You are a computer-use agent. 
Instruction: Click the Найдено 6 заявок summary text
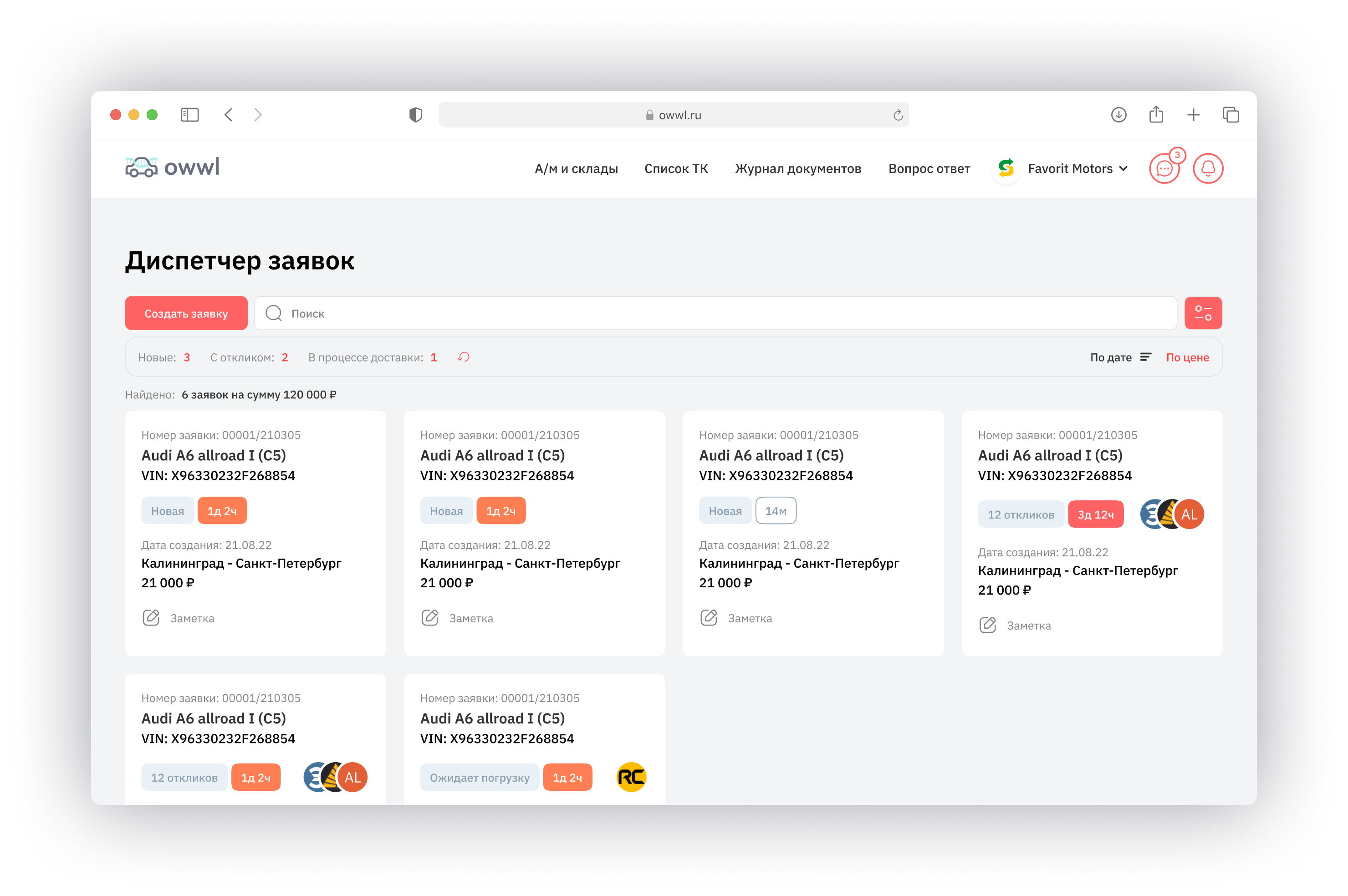coord(231,395)
